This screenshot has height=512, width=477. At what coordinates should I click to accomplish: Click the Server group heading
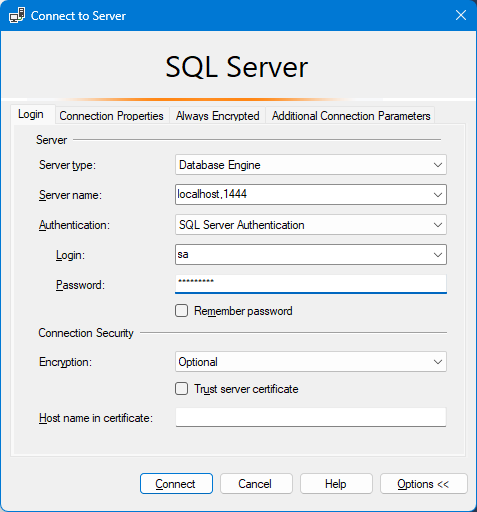52,140
